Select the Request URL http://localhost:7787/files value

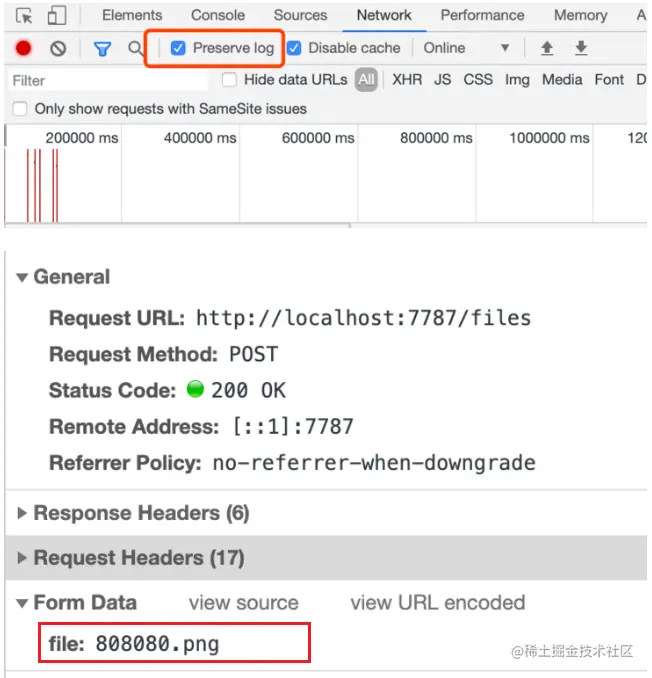point(363,318)
